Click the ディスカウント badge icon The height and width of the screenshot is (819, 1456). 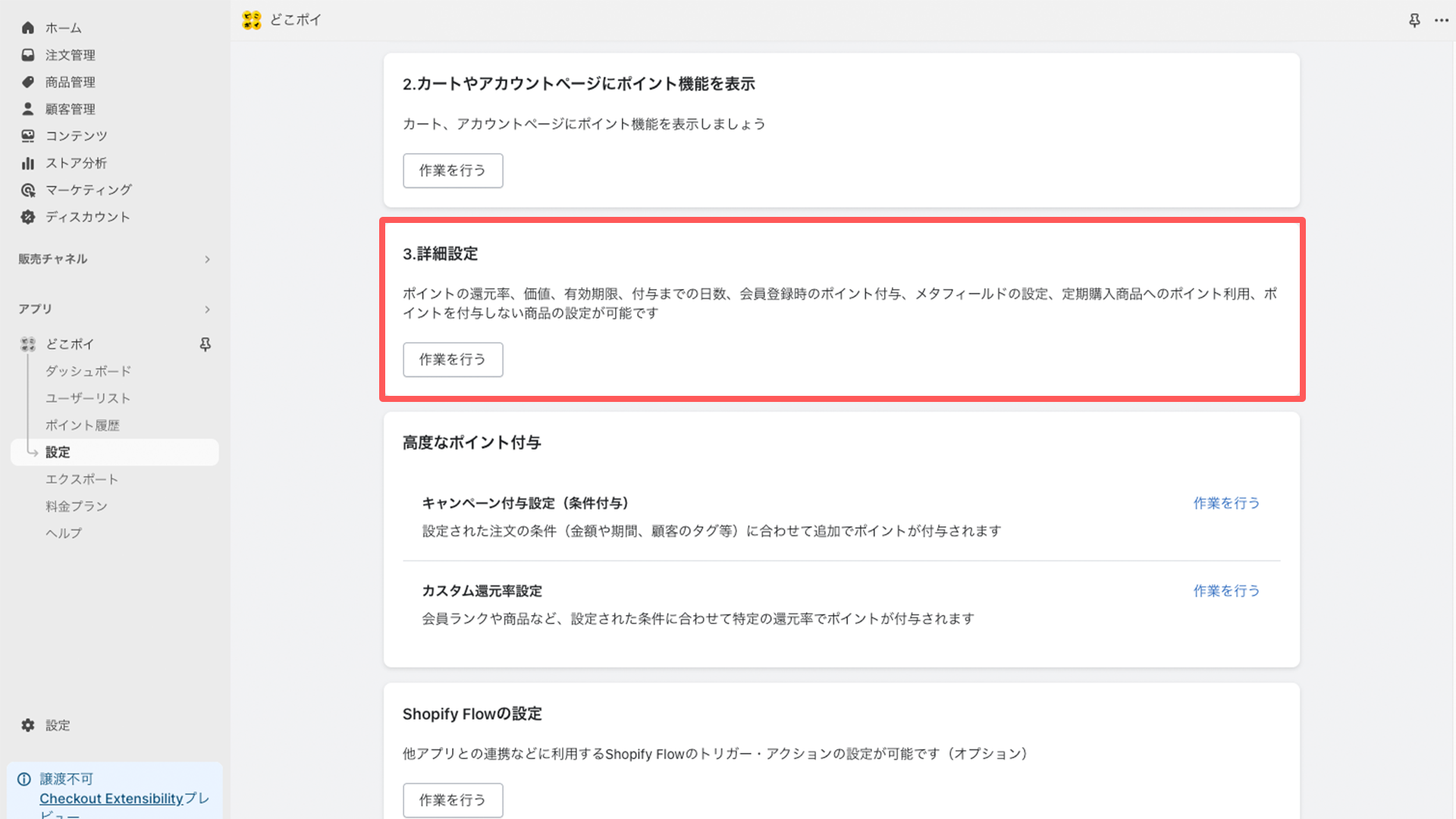28,217
